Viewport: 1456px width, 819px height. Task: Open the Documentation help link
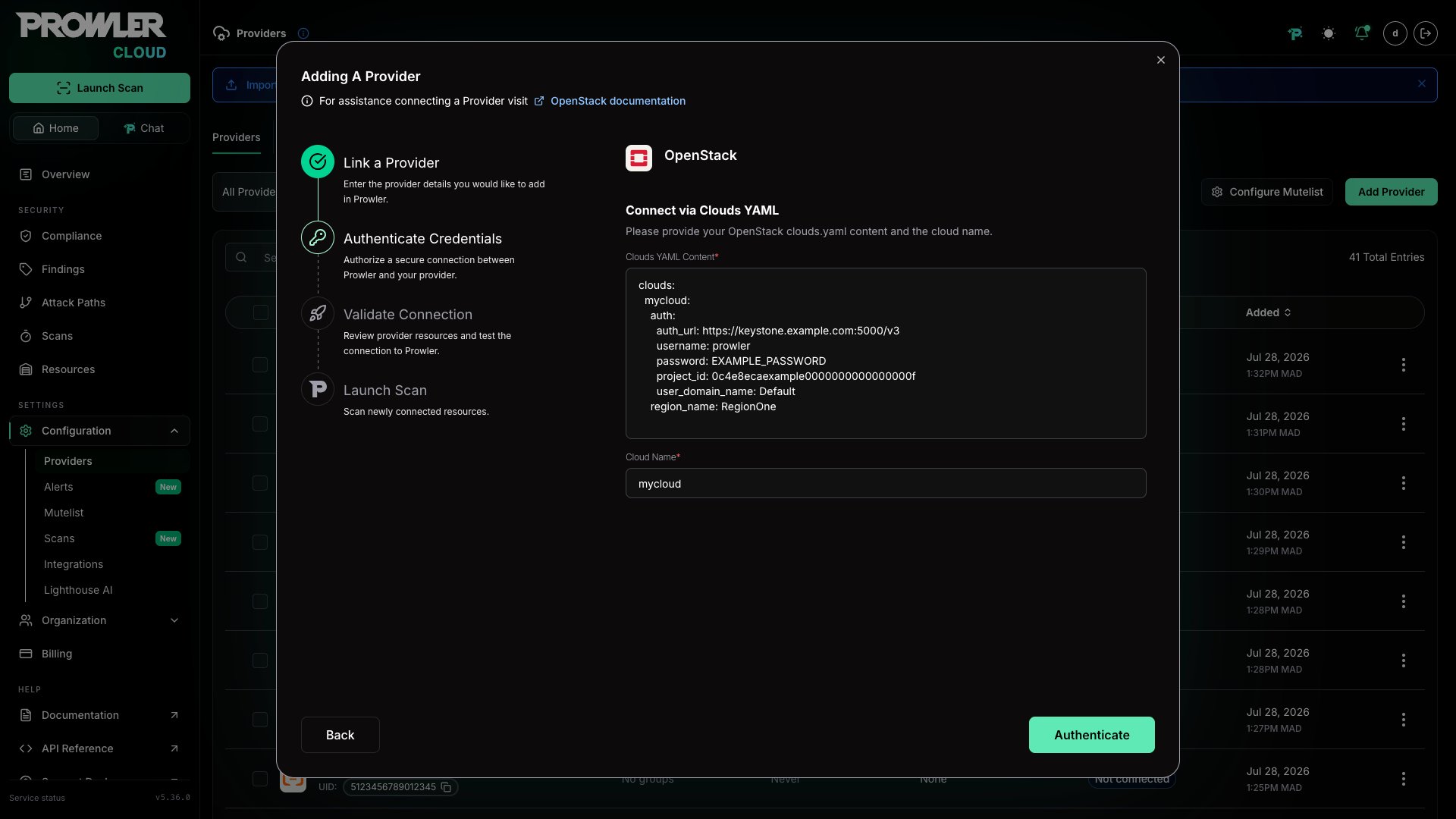pyautogui.click(x=99, y=715)
